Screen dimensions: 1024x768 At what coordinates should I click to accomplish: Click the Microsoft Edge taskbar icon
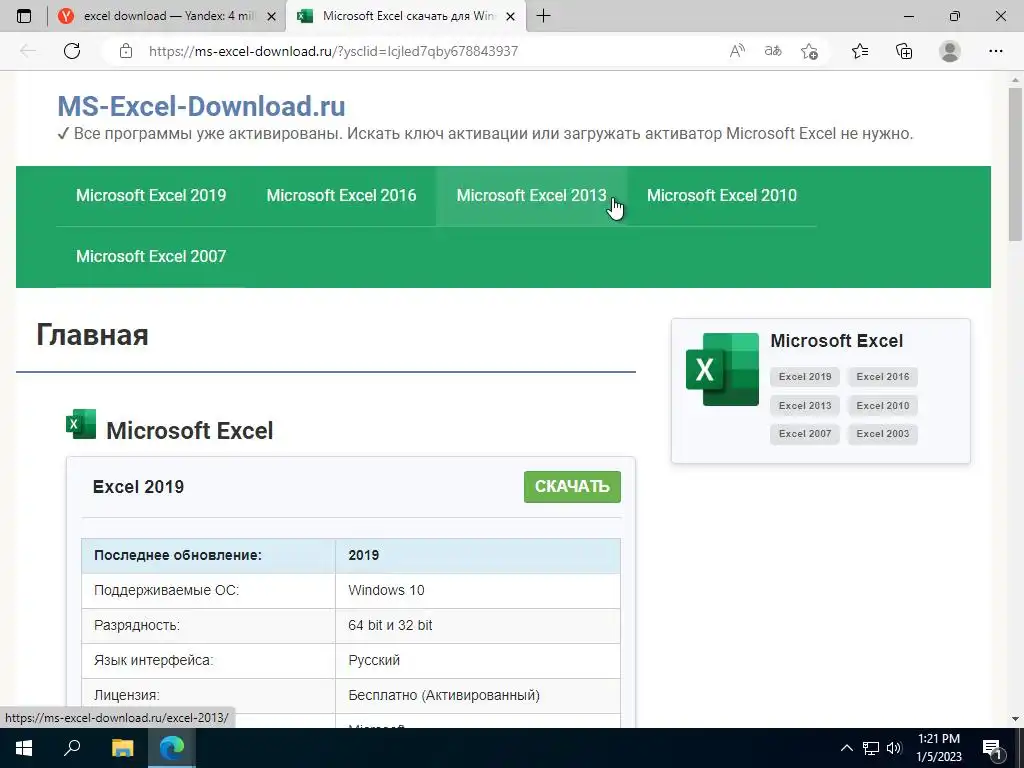pos(172,748)
